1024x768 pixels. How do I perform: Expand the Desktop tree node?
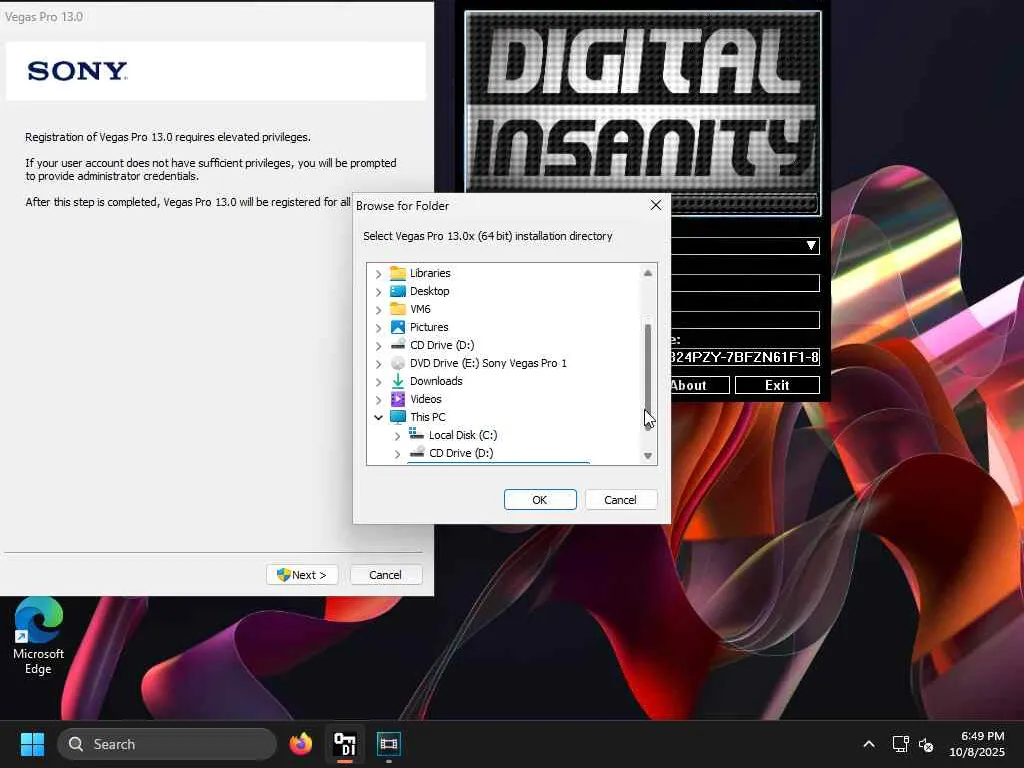[x=379, y=291]
